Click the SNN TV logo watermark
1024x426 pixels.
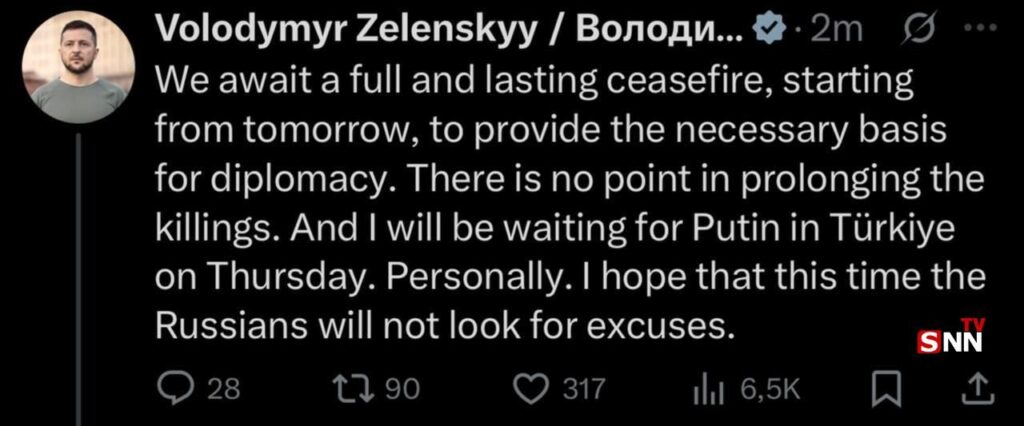pos(952,336)
